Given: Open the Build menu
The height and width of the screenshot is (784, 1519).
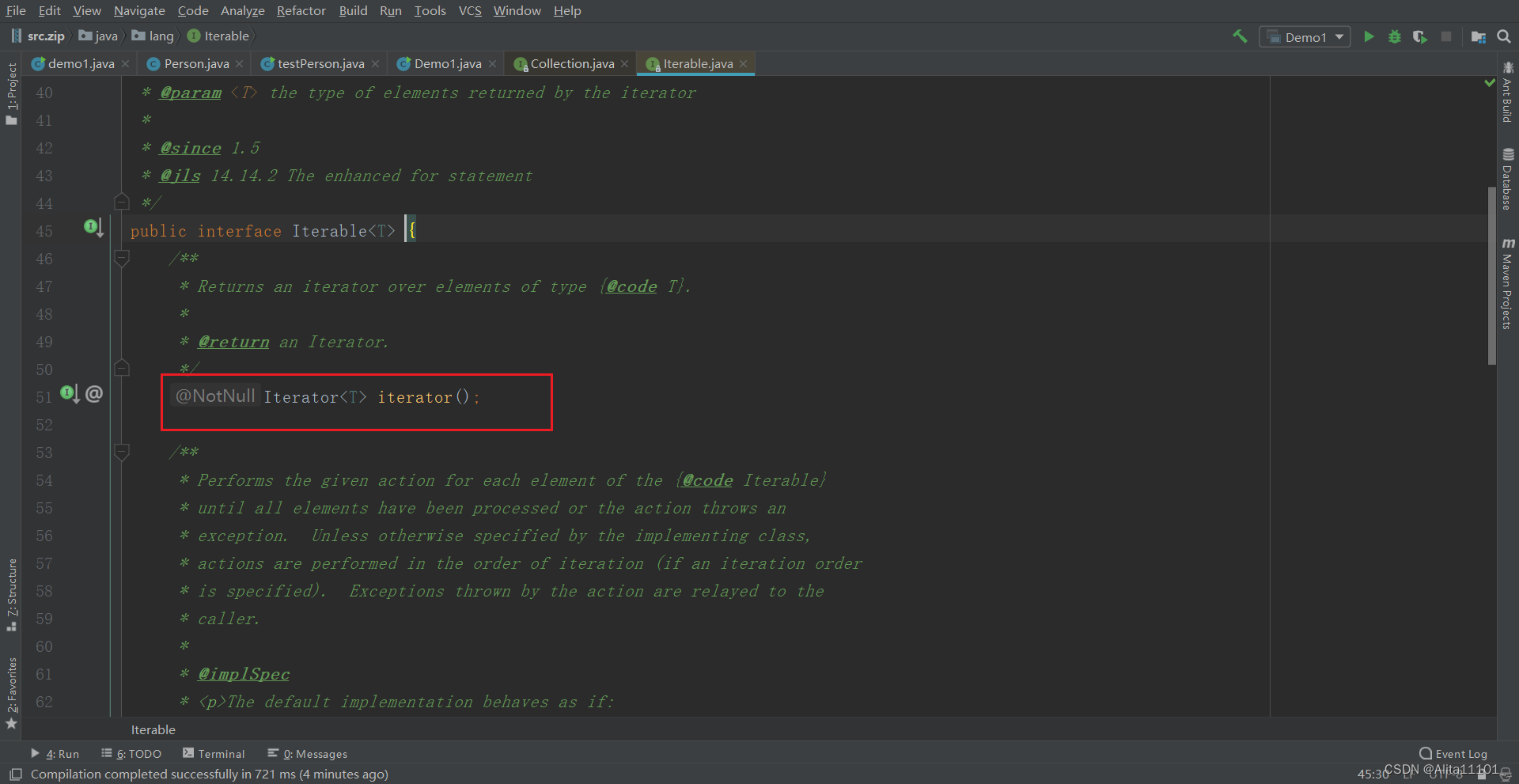Looking at the screenshot, I should 353,10.
